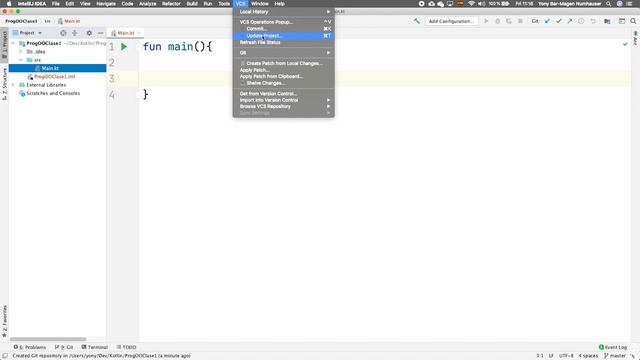Select Scratches and Consoles in tree
Screen dimensions: 640x360
click(x=53, y=93)
